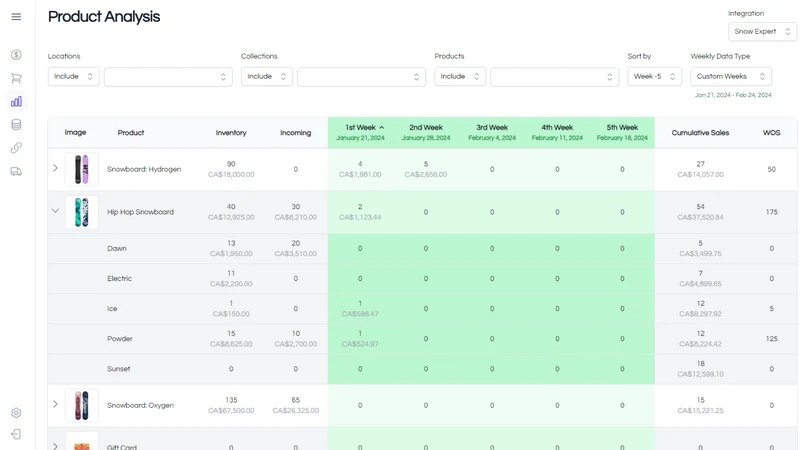Sort by the 4th Week column header
This screenshot has width=800, height=450.
[x=557, y=132]
